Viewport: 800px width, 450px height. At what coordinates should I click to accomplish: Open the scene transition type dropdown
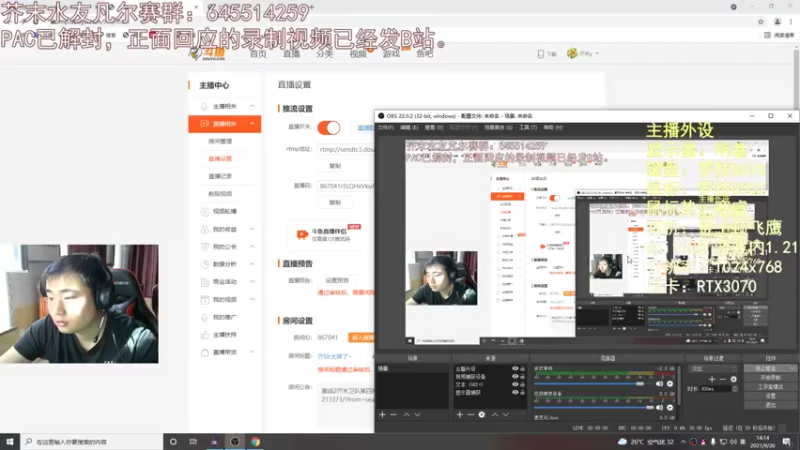click(713, 368)
